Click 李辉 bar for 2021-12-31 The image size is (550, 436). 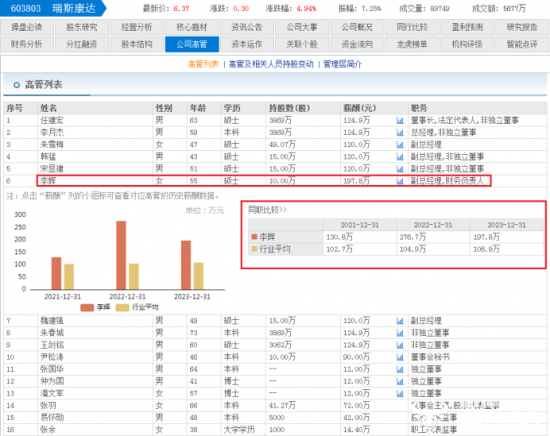tap(56, 274)
